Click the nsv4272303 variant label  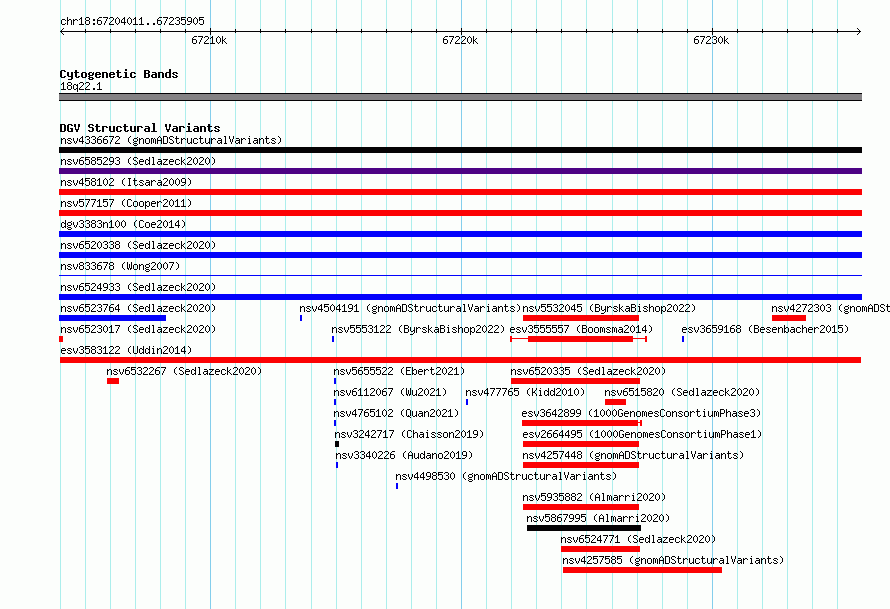click(x=830, y=308)
